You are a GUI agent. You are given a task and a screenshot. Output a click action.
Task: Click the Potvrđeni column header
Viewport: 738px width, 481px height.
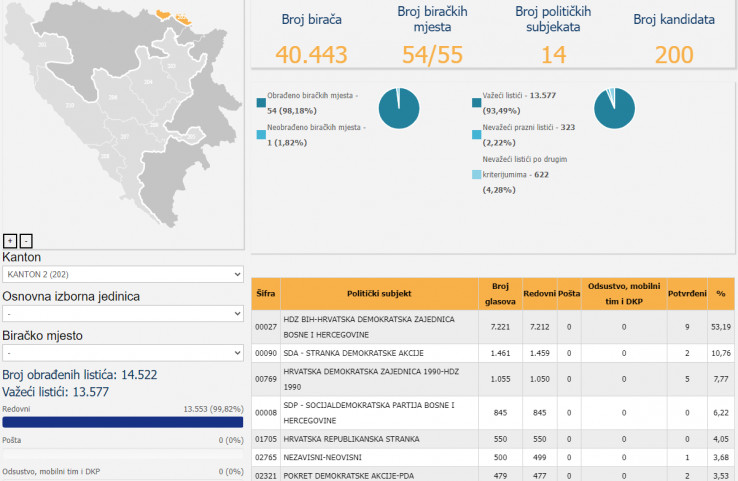pos(689,293)
